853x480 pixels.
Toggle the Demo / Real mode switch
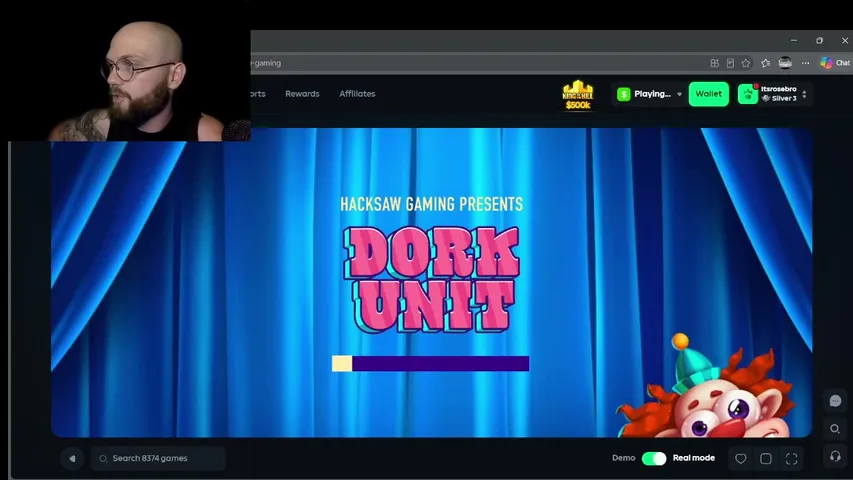654,458
